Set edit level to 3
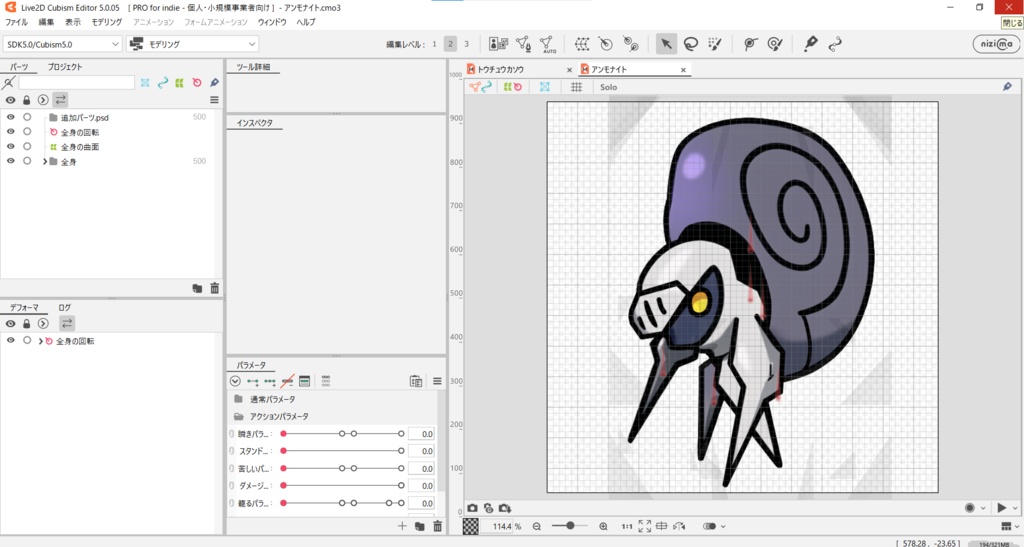This screenshot has height=547, width=1024. pyautogui.click(x=466, y=44)
